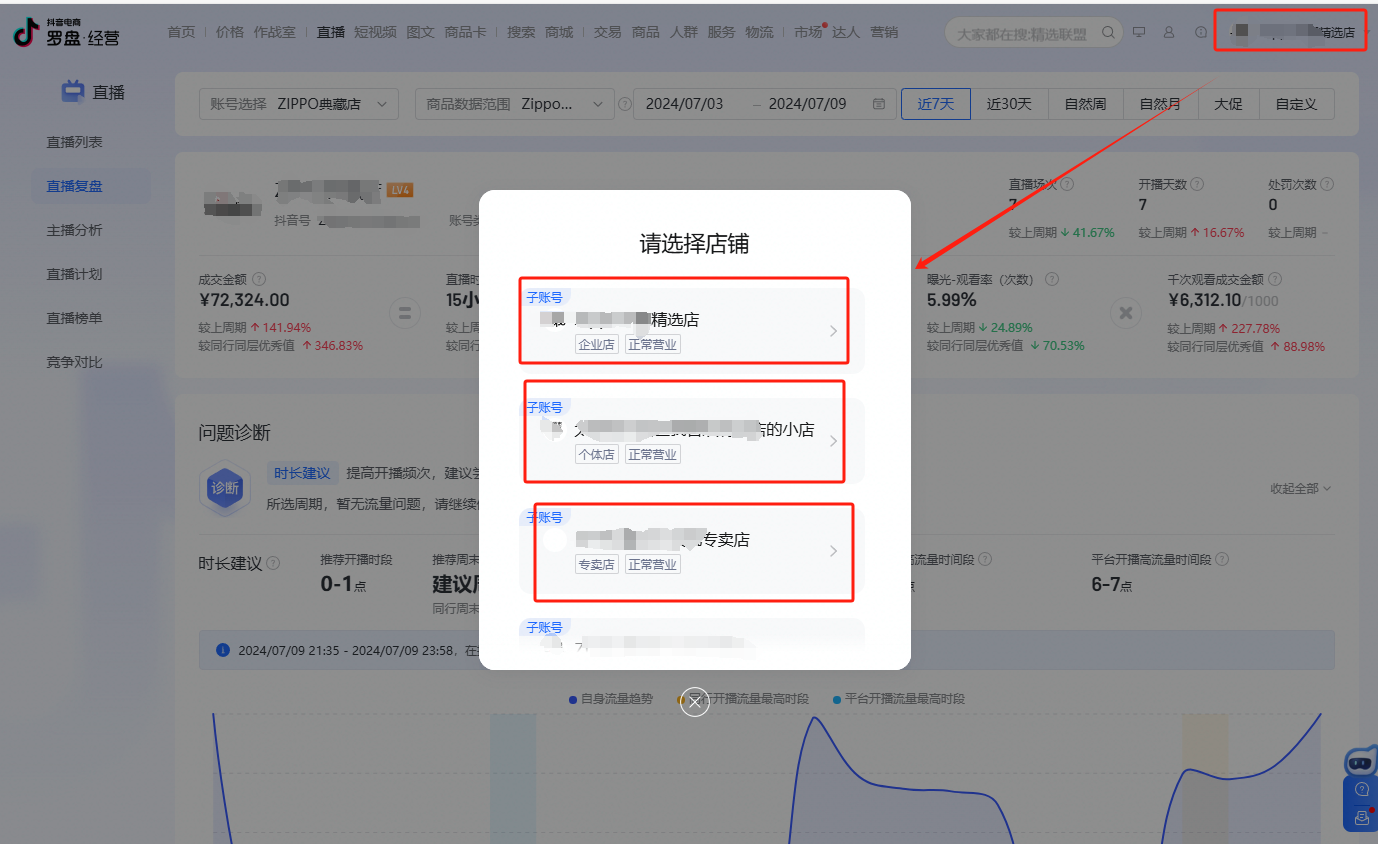This screenshot has height=844, width=1378.
Task: Open the monitor screen icon in the header
Action: 1139,32
